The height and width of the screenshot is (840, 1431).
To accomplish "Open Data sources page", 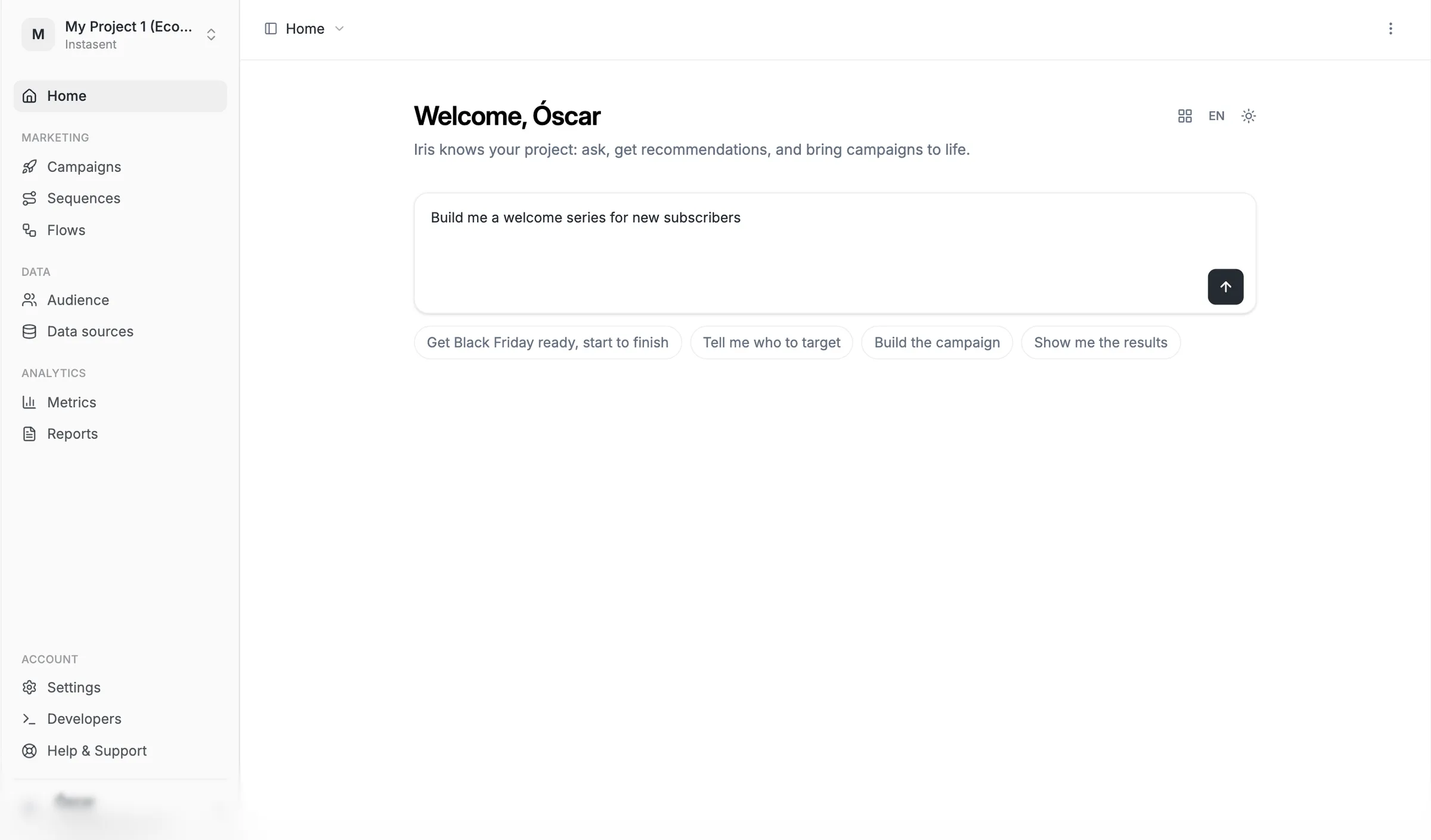I will tap(120, 331).
